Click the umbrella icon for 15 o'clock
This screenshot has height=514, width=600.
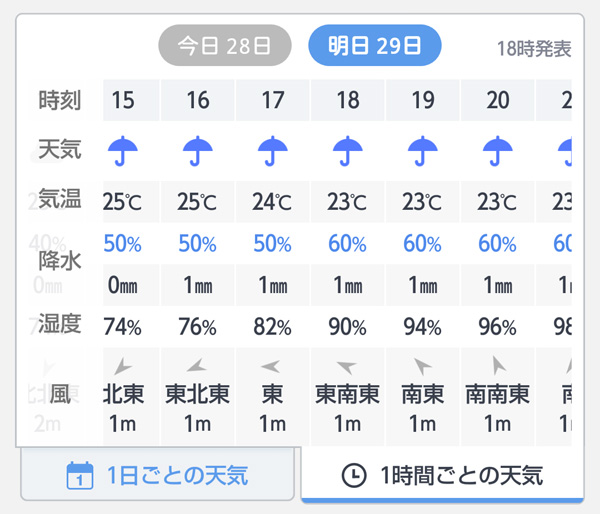124,151
